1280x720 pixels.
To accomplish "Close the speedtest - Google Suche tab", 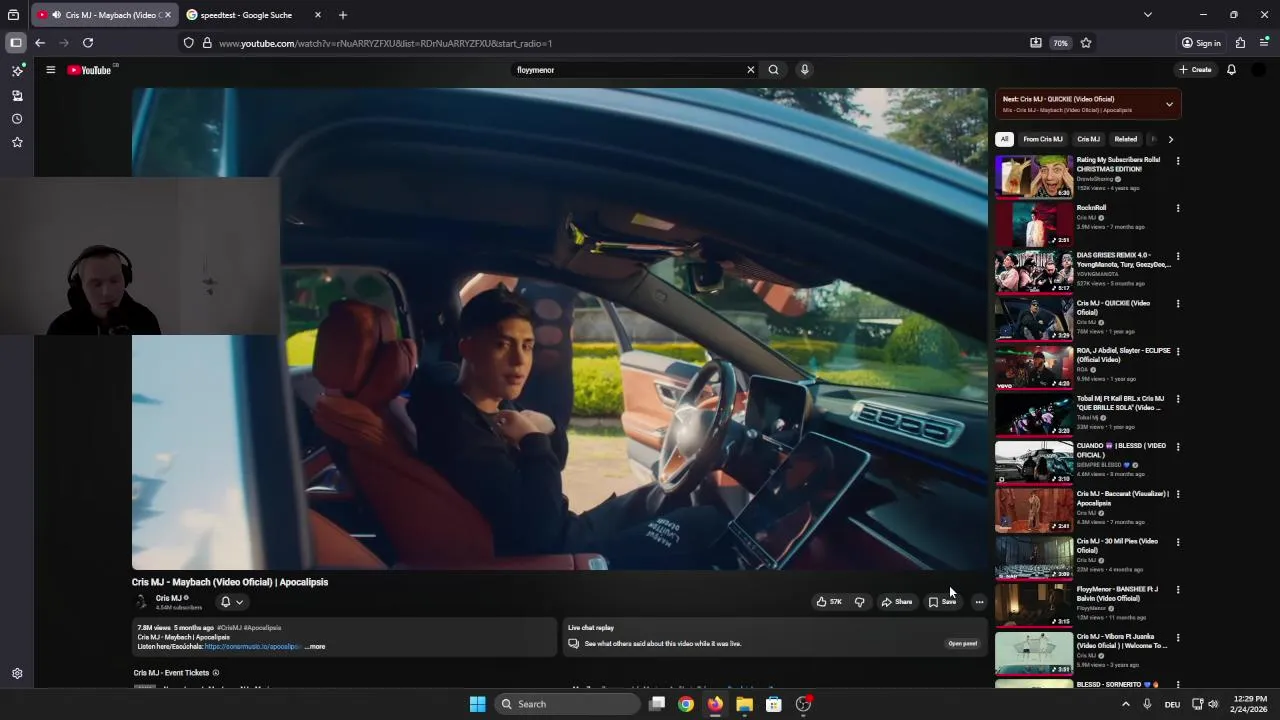I will point(318,15).
